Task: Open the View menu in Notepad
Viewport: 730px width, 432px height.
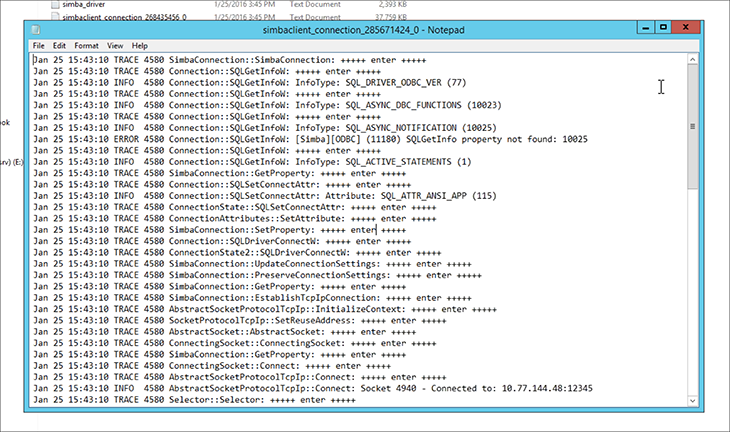Action: (115, 46)
